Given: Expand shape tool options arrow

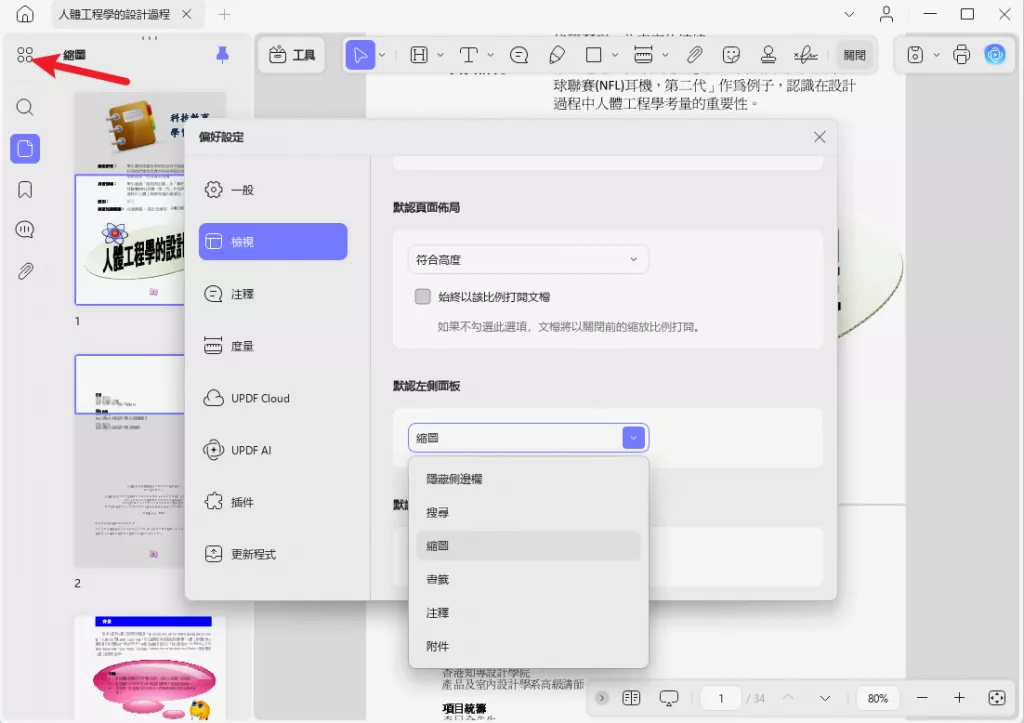Looking at the screenshot, I should point(615,55).
